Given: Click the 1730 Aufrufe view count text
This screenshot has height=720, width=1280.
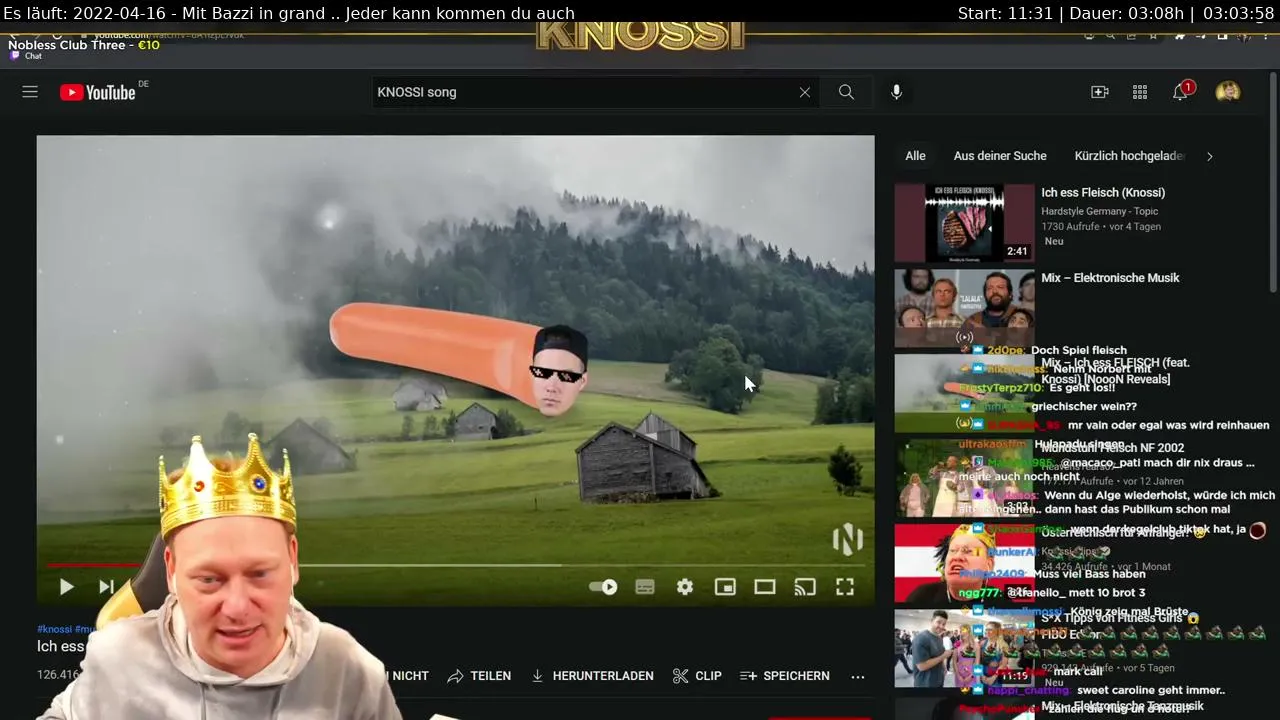Looking at the screenshot, I should pyautogui.click(x=1071, y=226).
